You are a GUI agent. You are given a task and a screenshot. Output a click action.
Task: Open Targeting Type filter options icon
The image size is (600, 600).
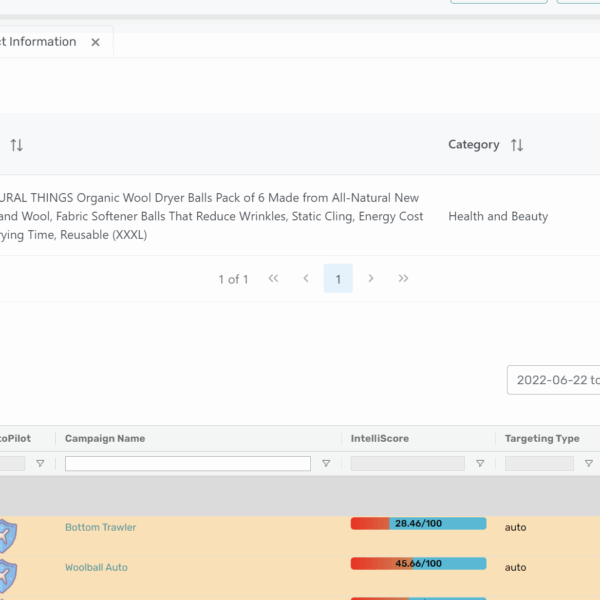tap(589, 463)
